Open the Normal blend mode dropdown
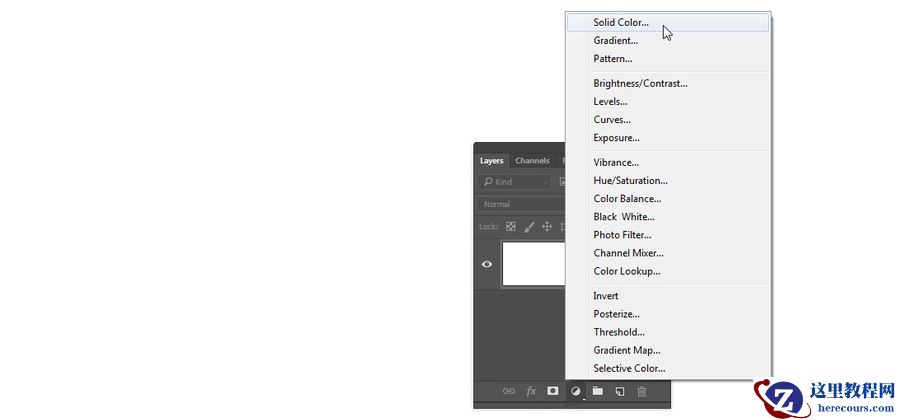This screenshot has width=900, height=420. [x=520, y=204]
